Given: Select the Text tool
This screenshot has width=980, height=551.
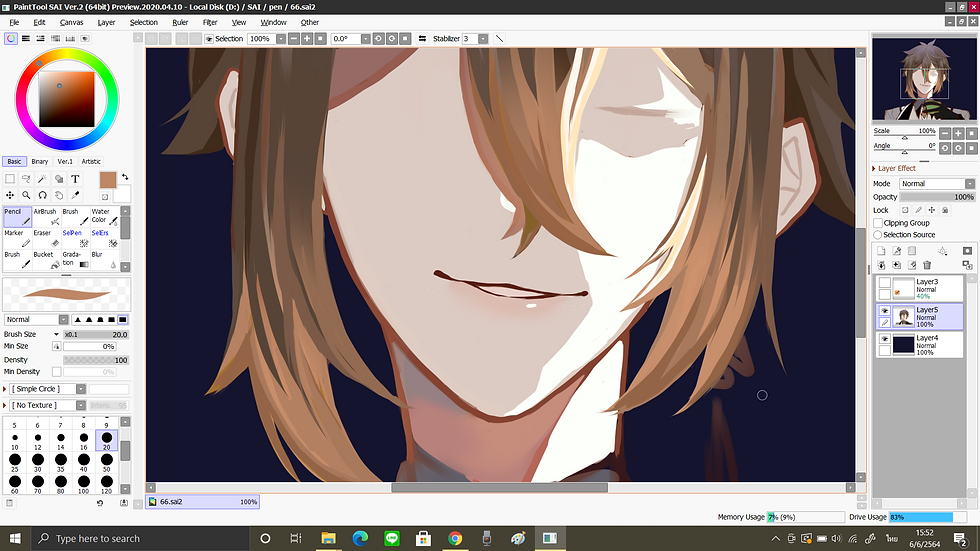Looking at the screenshot, I should [x=75, y=179].
